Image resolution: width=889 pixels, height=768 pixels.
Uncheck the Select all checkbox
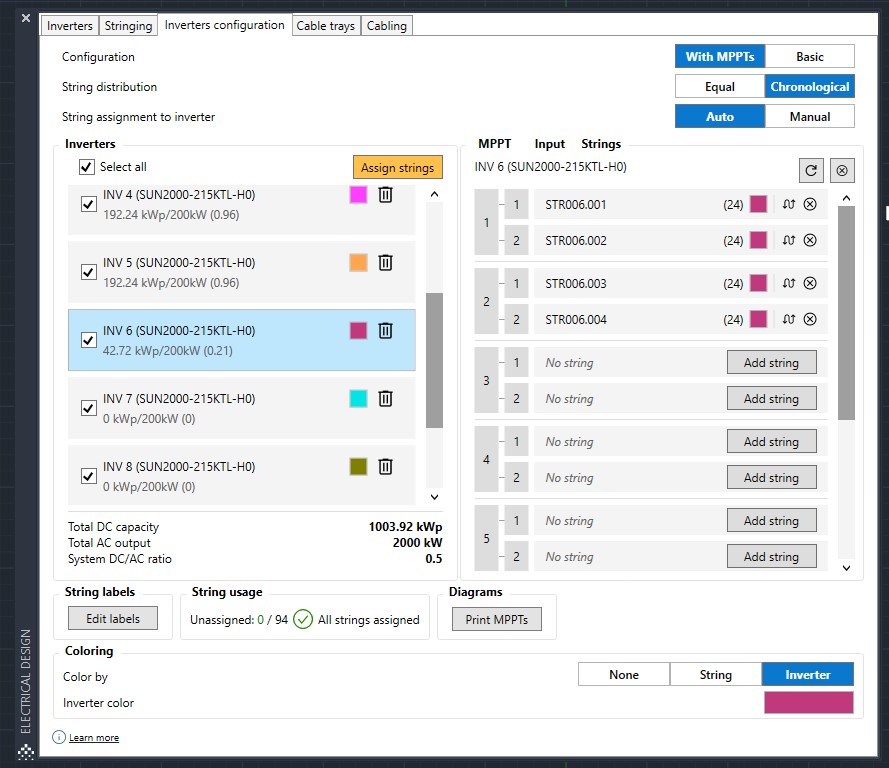tap(87, 167)
